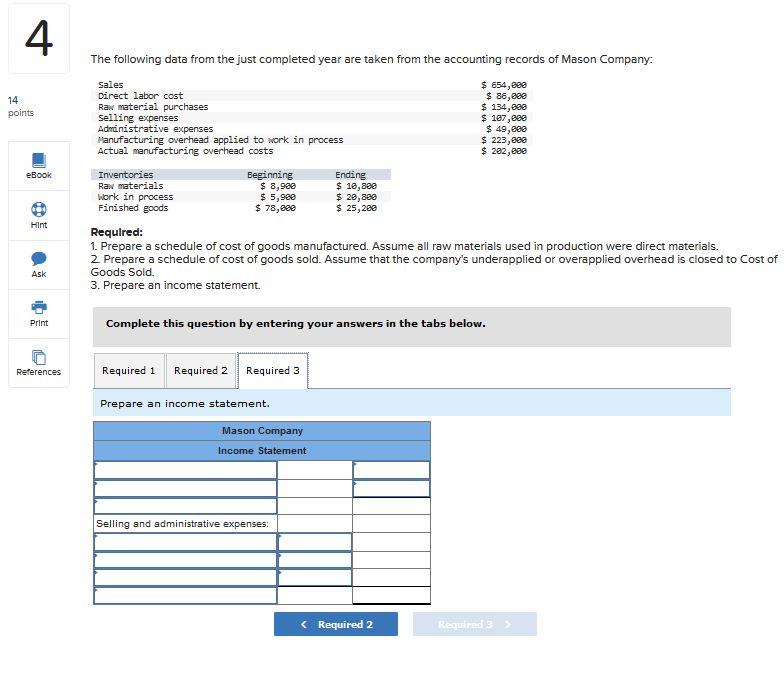Open second row label dropdown in income statement
This screenshot has height=692, width=784.
185,488
